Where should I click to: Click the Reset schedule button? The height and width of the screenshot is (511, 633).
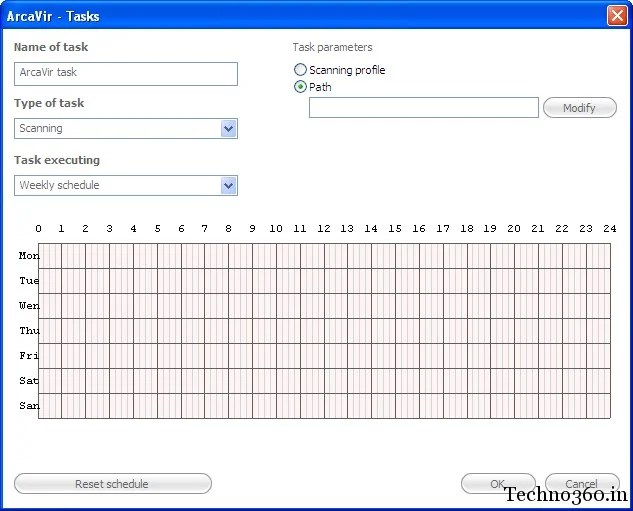(x=113, y=484)
